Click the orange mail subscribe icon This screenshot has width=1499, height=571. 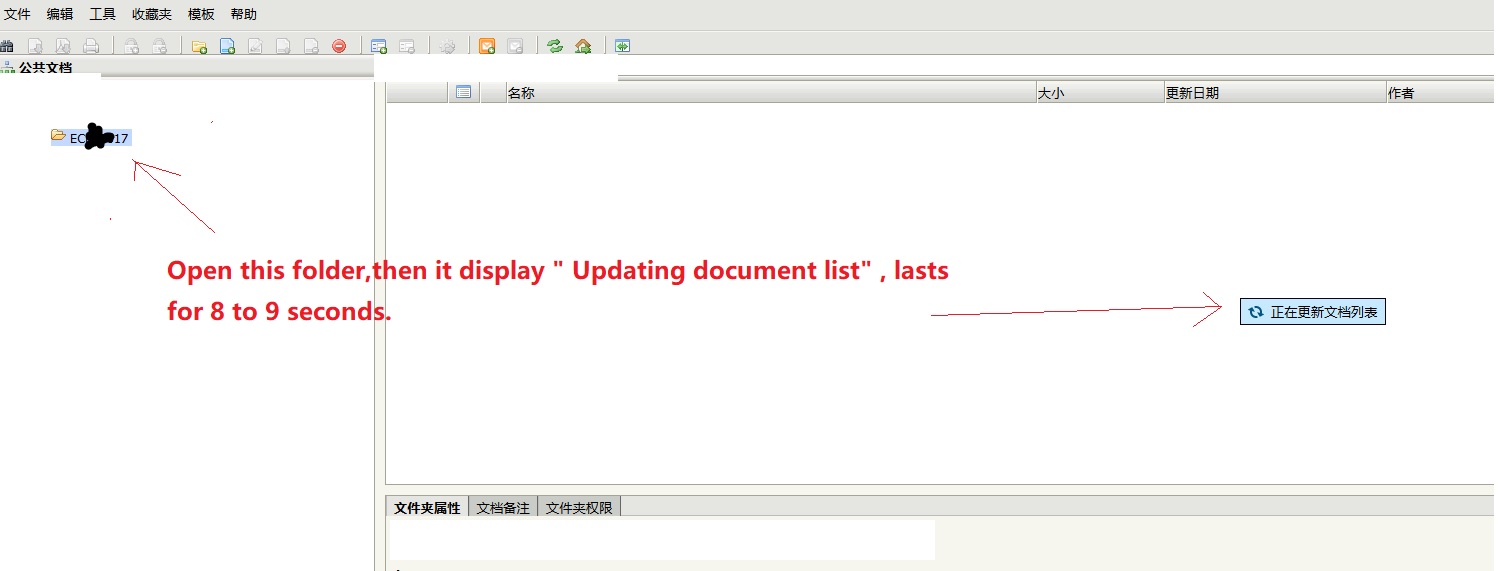click(x=487, y=46)
